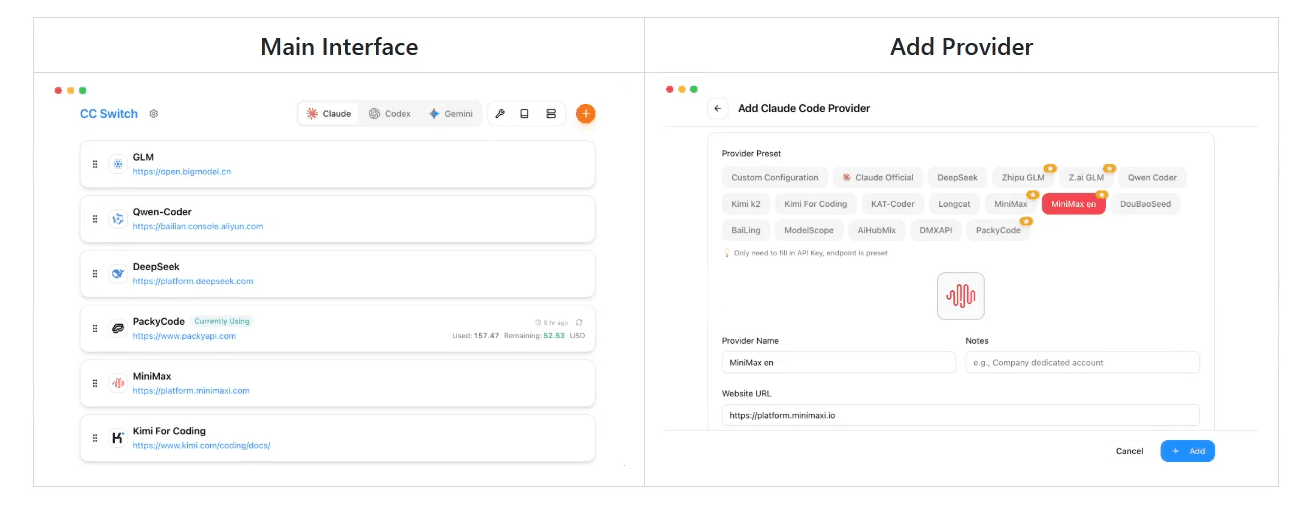Choose the Claude Official preset
Image resolution: width=1307 pixels, height=517 pixels.
click(x=877, y=178)
